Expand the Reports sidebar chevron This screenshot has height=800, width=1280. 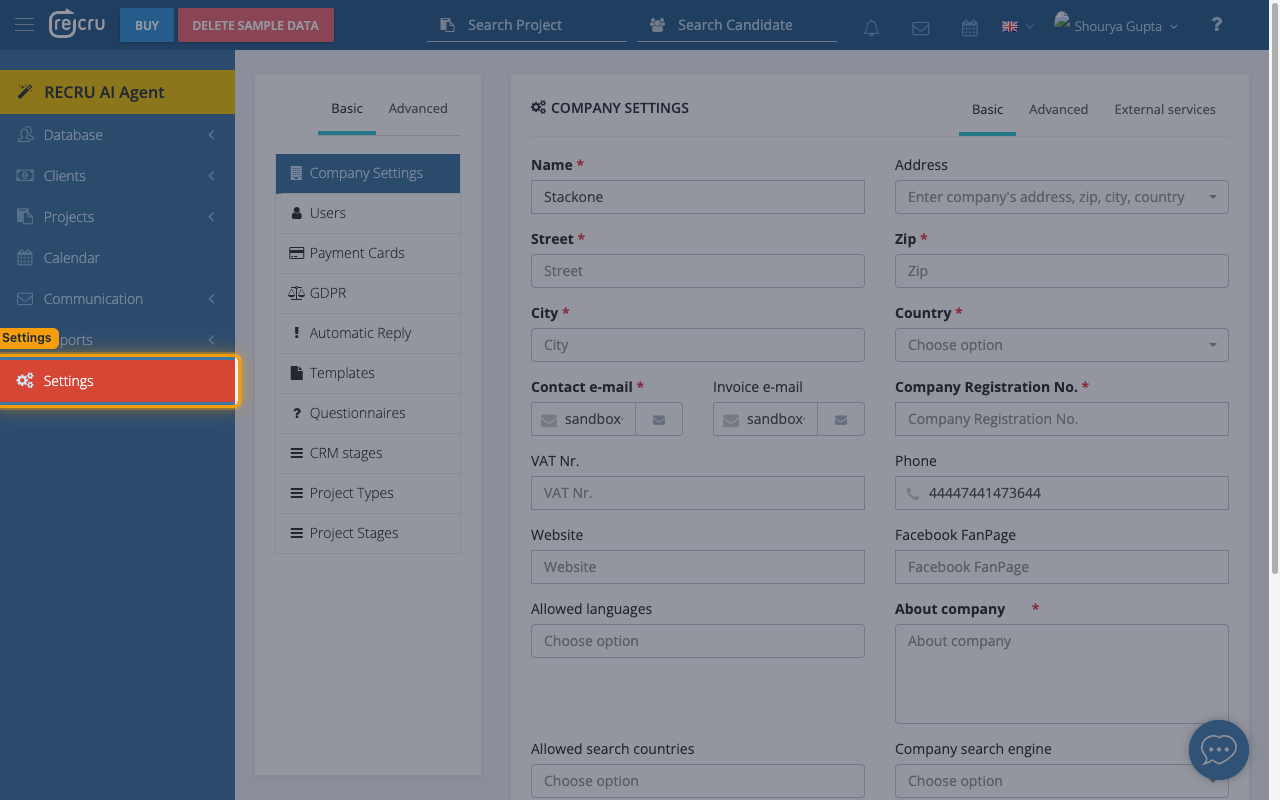[211, 339]
